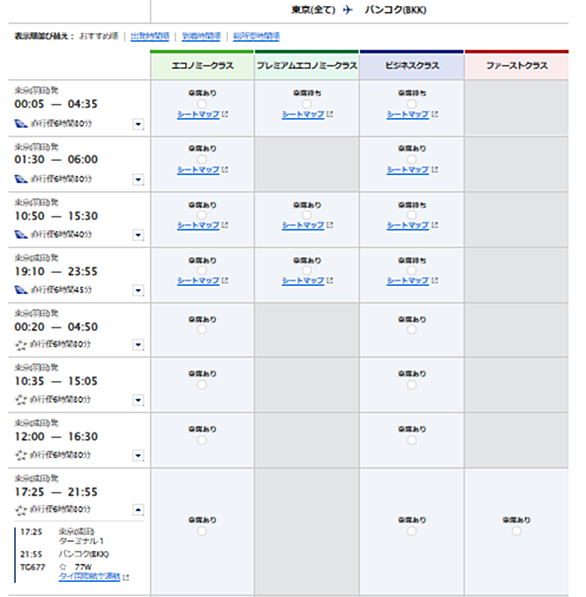
Task: Expand details for 00:05 — 04:35 flight
Action: point(138,124)
